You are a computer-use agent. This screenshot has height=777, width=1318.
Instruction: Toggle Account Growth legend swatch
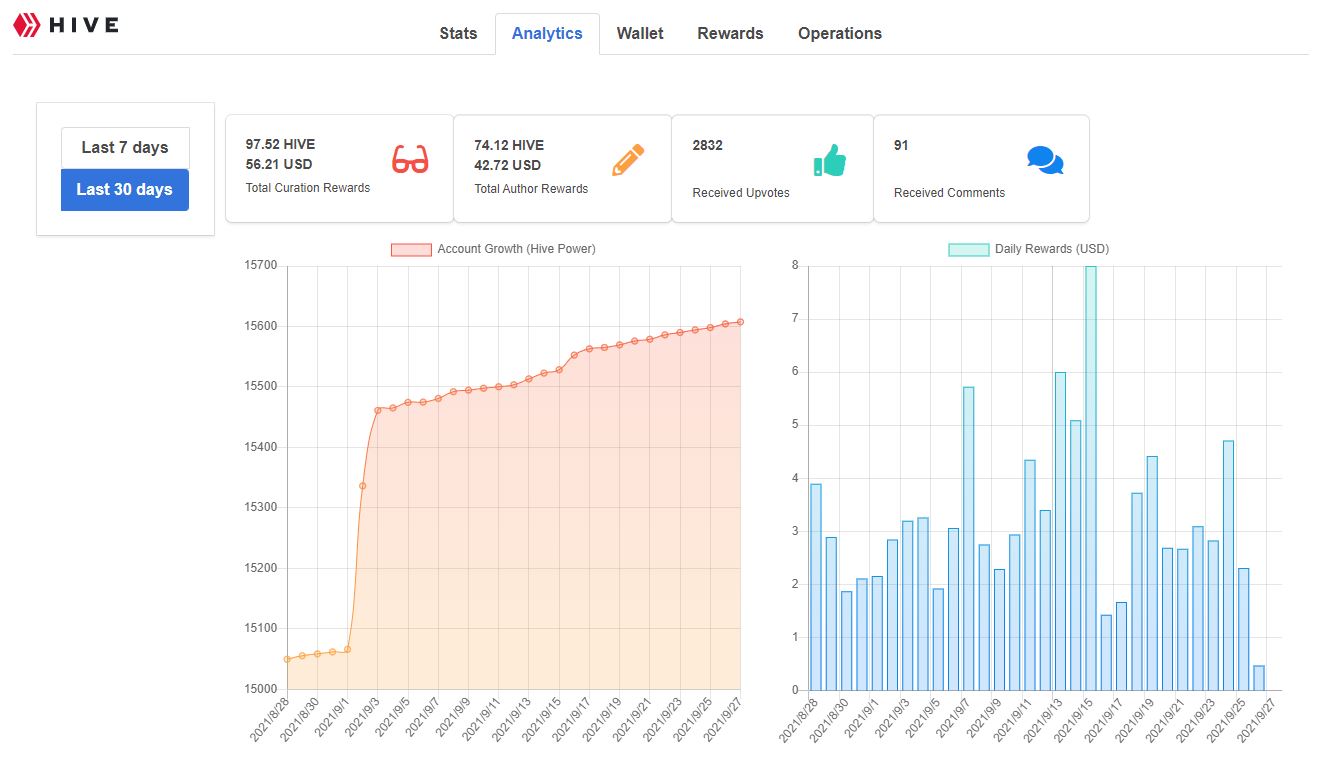tap(411, 249)
